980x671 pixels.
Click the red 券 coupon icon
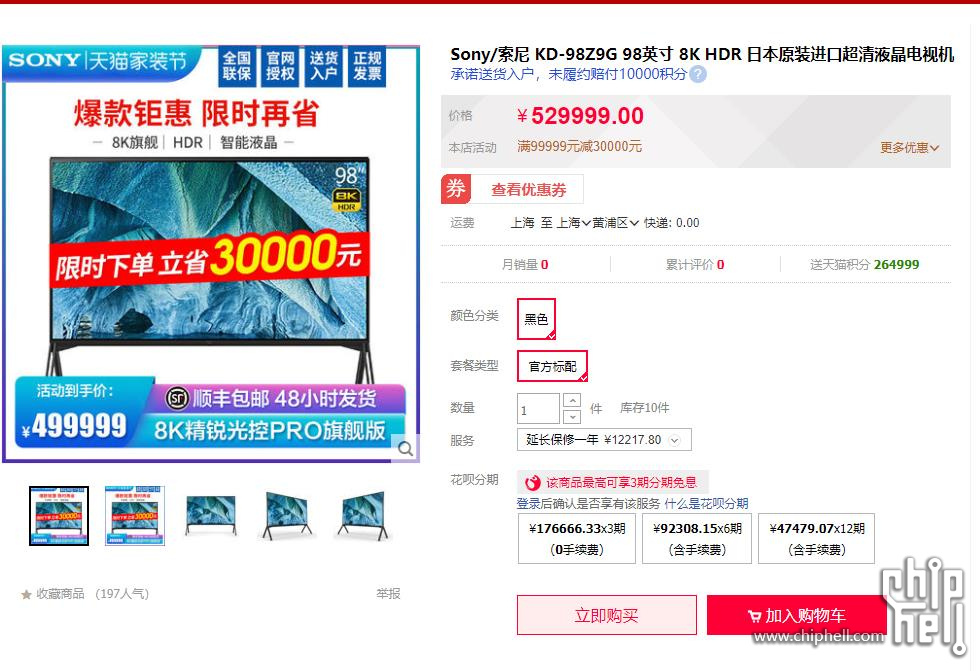click(456, 189)
